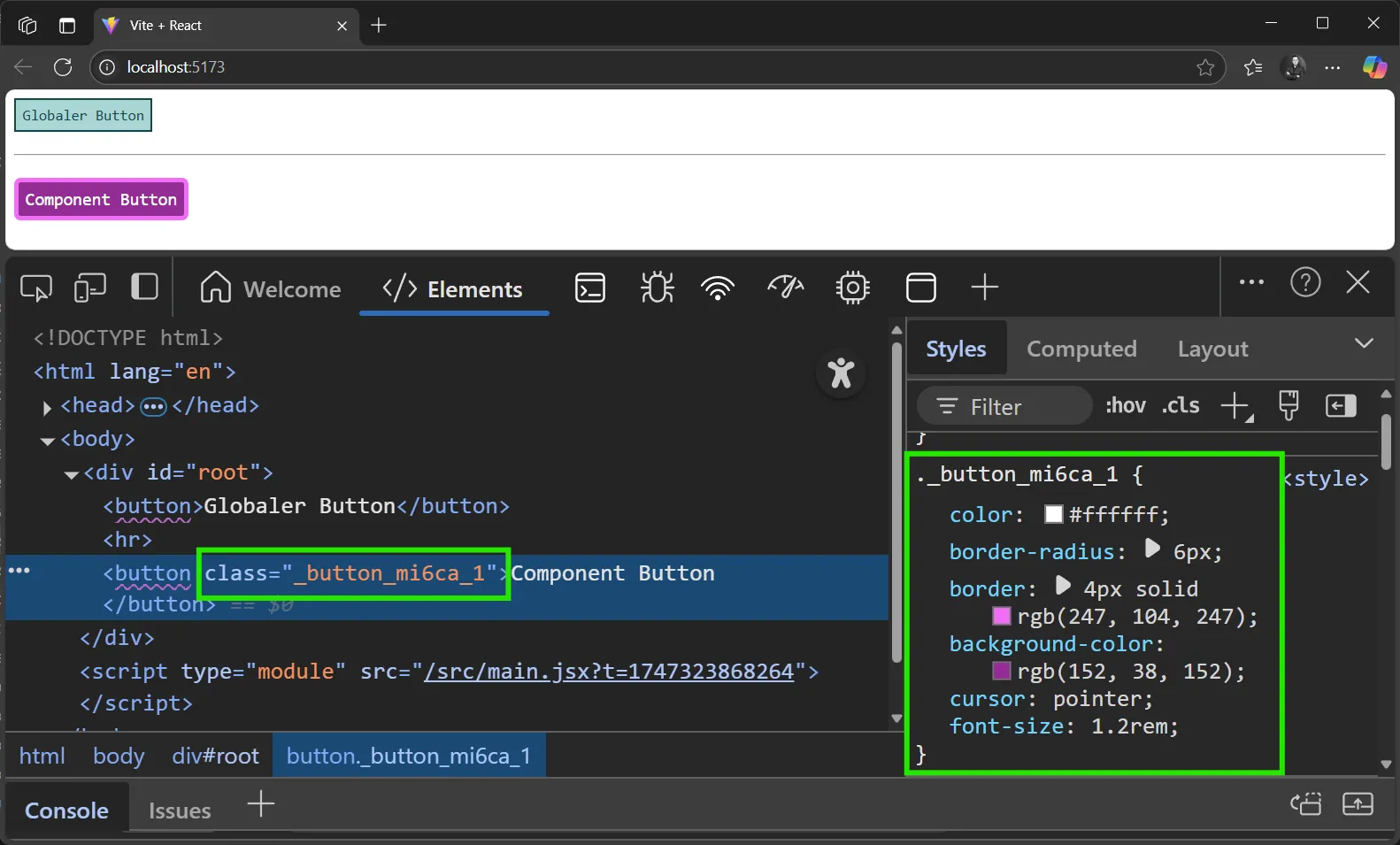The image size is (1400, 845).
Task: Add a tool to the drawer
Action: [x=261, y=804]
